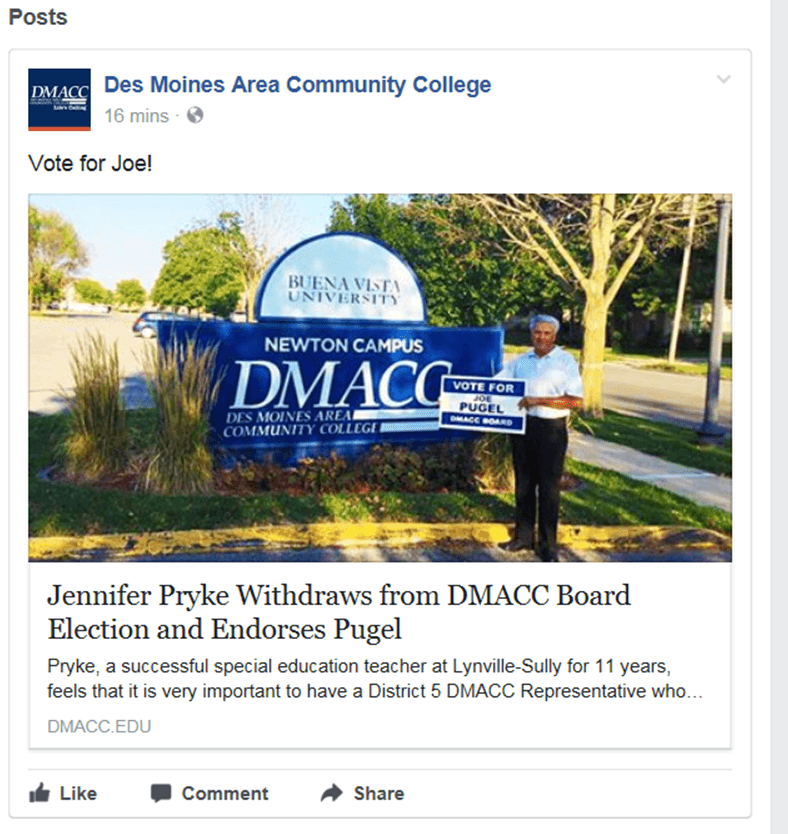The image size is (788, 834).
Task: Click the DMACC profile picture logo
Action: pos(59,99)
